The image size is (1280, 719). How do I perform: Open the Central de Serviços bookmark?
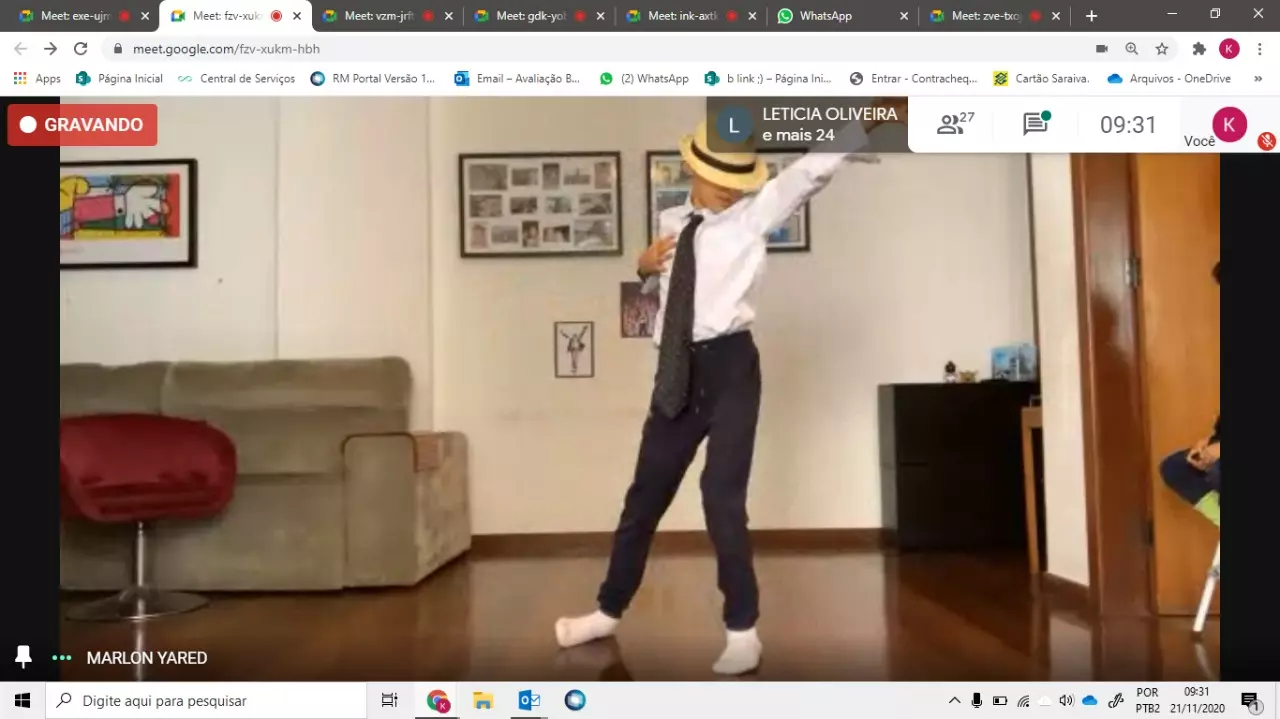[236, 78]
